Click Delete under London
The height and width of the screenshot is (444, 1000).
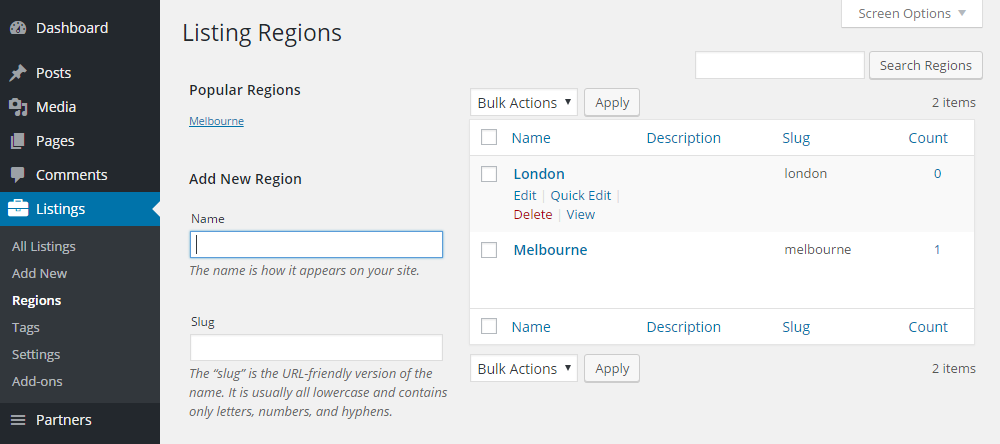533,215
